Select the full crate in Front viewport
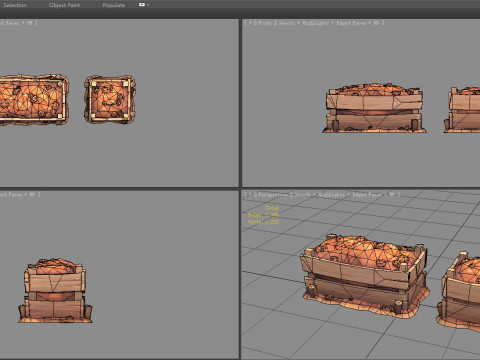 374,108
